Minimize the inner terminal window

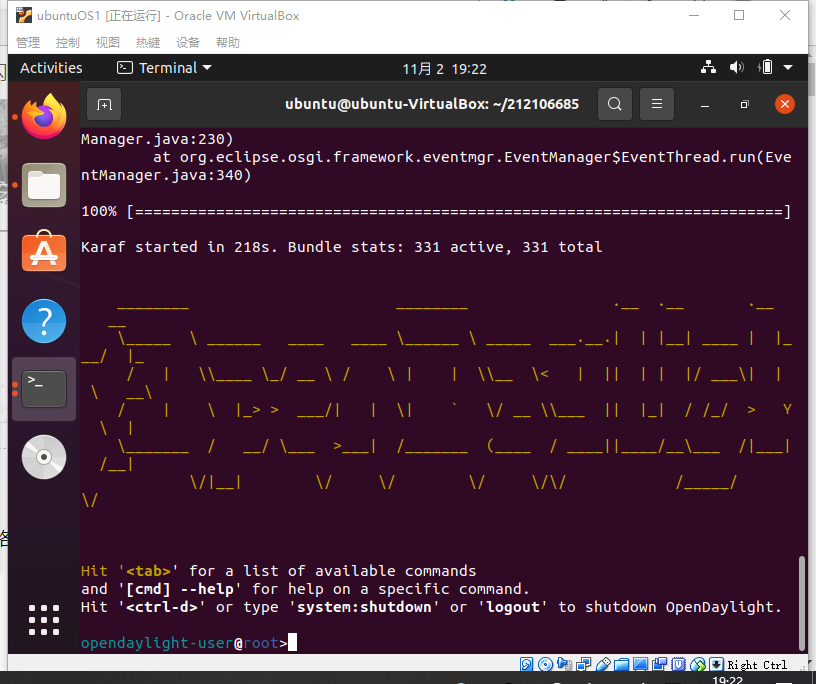click(x=705, y=105)
